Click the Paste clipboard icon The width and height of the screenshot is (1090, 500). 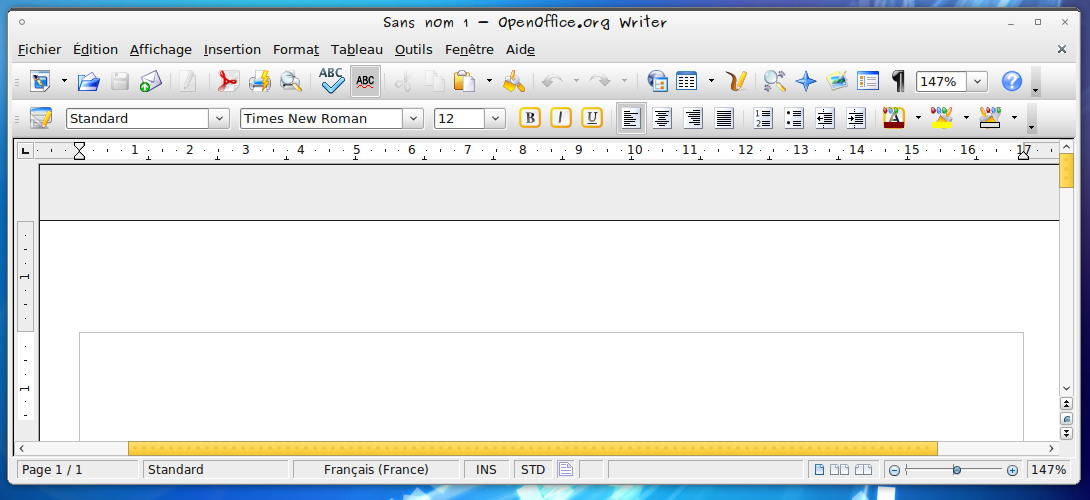(x=464, y=81)
